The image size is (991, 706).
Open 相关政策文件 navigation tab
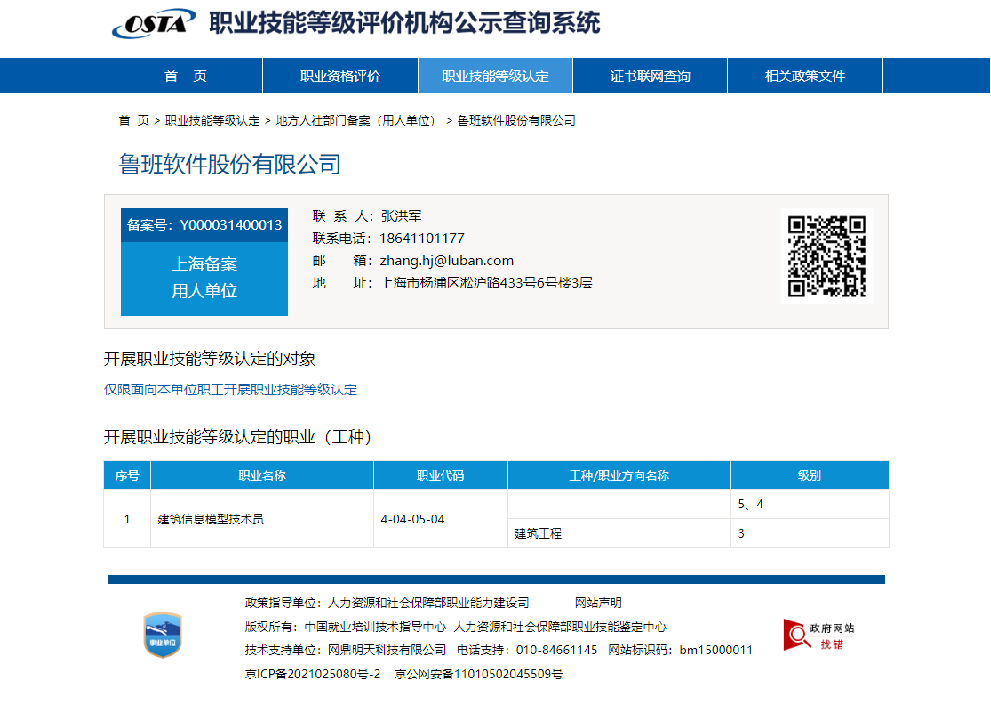(805, 76)
